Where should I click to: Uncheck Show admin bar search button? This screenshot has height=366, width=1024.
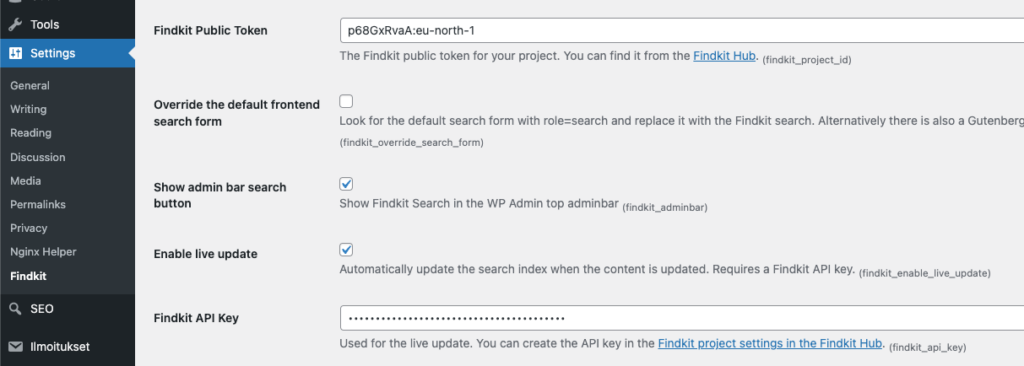[346, 184]
